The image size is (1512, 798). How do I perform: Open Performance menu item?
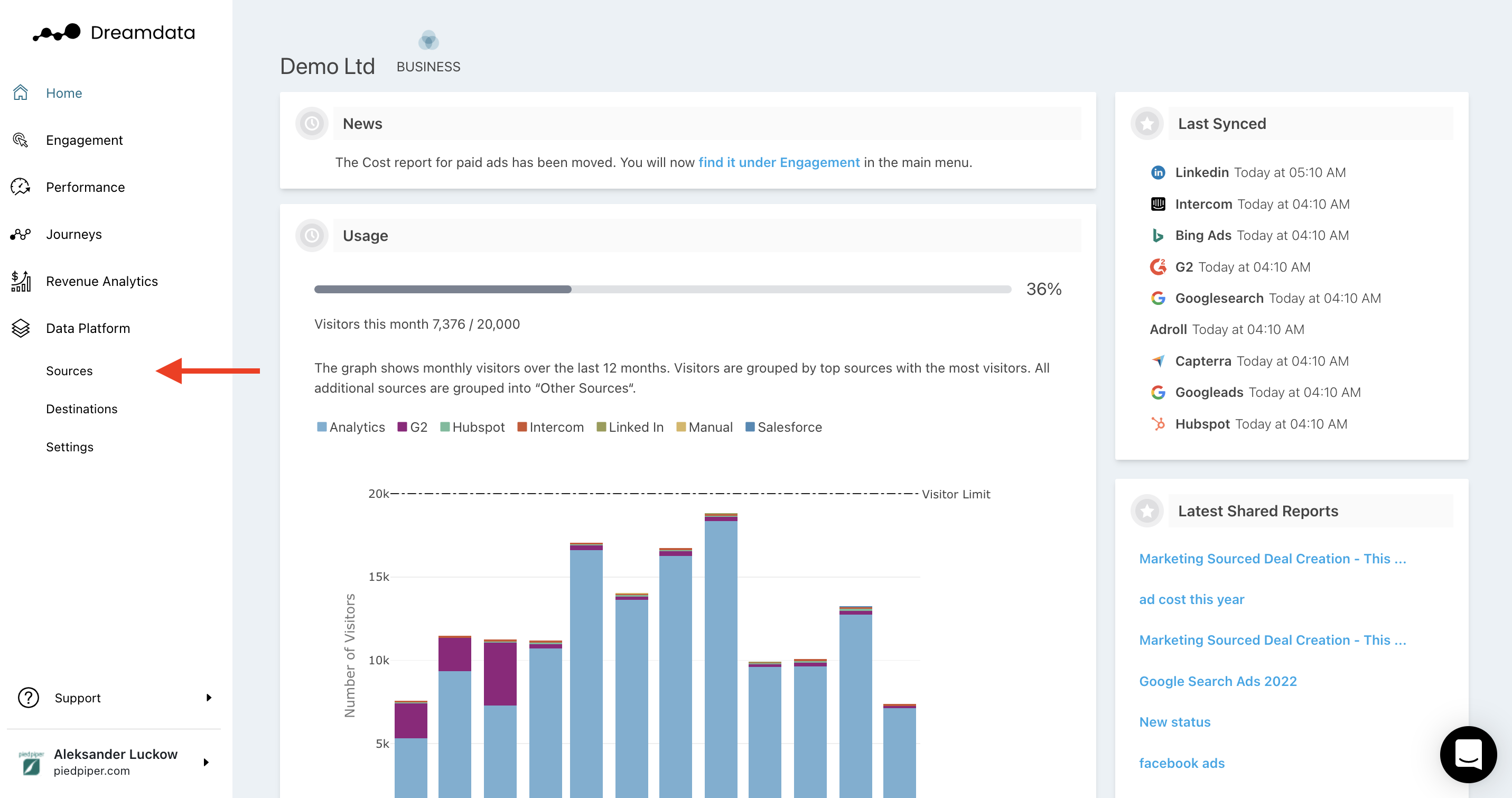pyautogui.click(x=85, y=187)
